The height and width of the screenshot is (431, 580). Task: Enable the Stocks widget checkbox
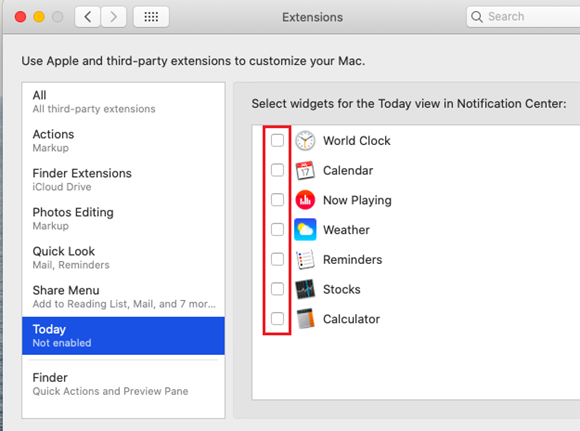tap(277, 289)
